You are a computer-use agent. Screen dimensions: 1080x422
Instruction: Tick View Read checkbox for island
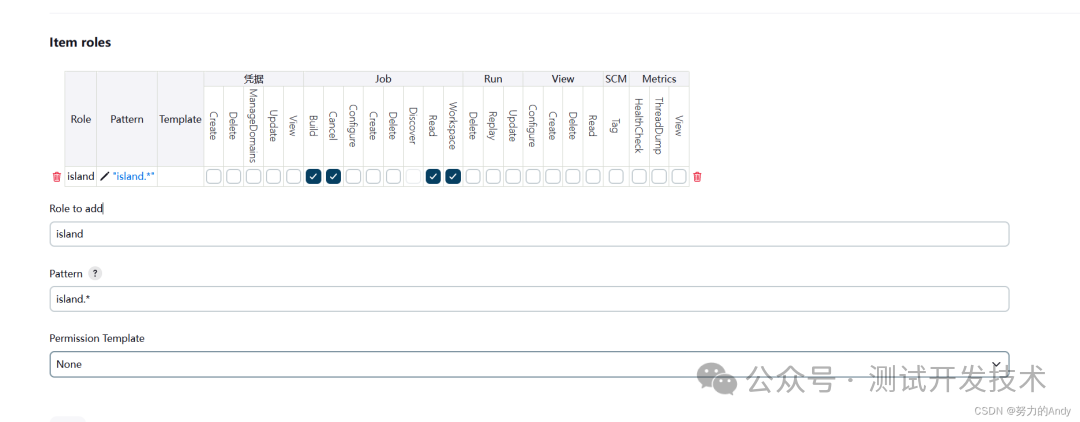pyautogui.click(x=593, y=176)
